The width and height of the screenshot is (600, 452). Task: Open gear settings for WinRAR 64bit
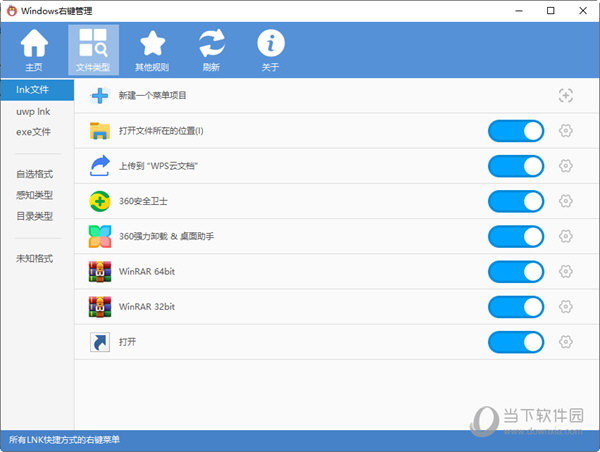click(566, 272)
